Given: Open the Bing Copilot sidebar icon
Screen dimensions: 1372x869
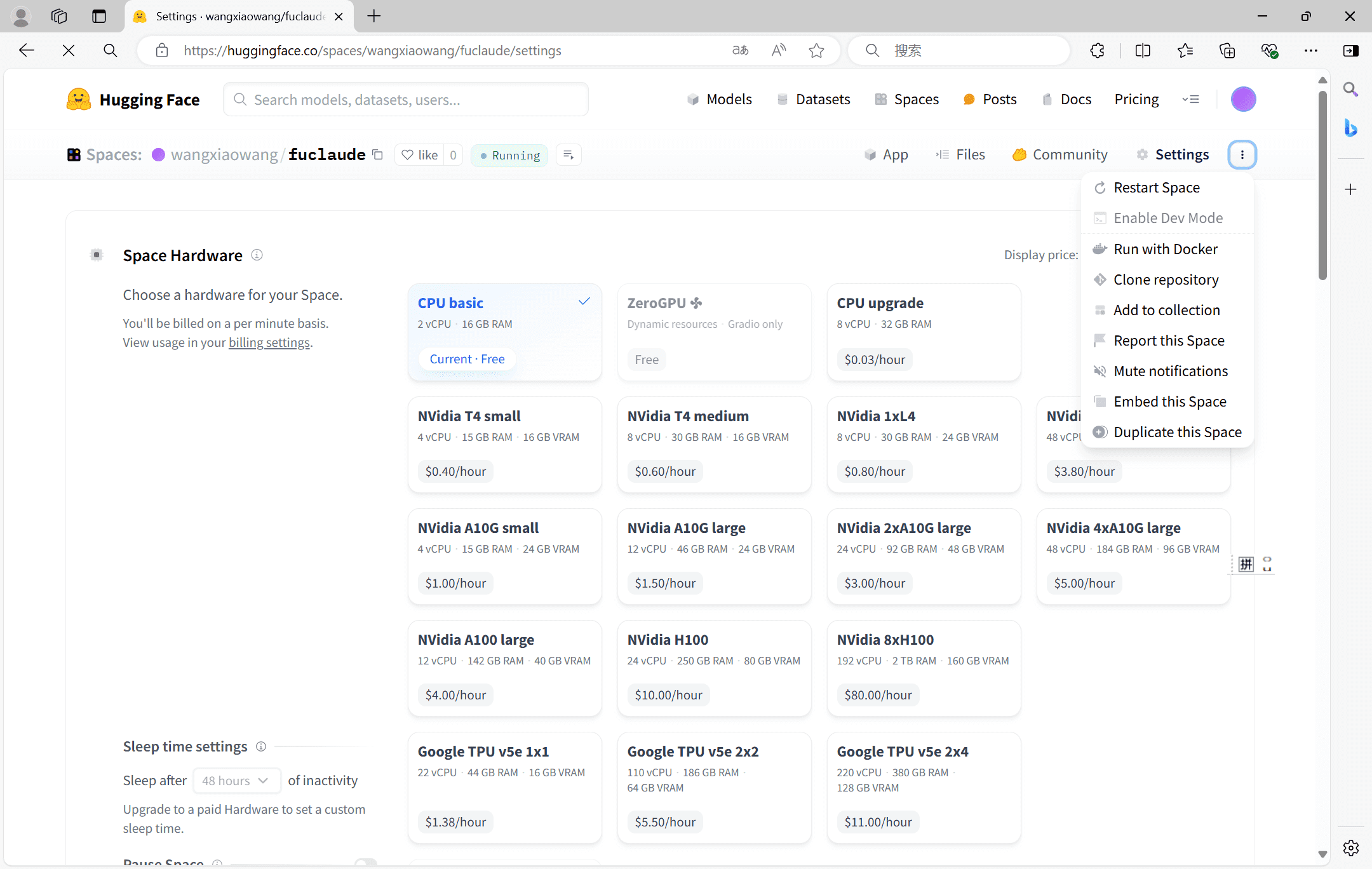Looking at the screenshot, I should pyautogui.click(x=1351, y=128).
